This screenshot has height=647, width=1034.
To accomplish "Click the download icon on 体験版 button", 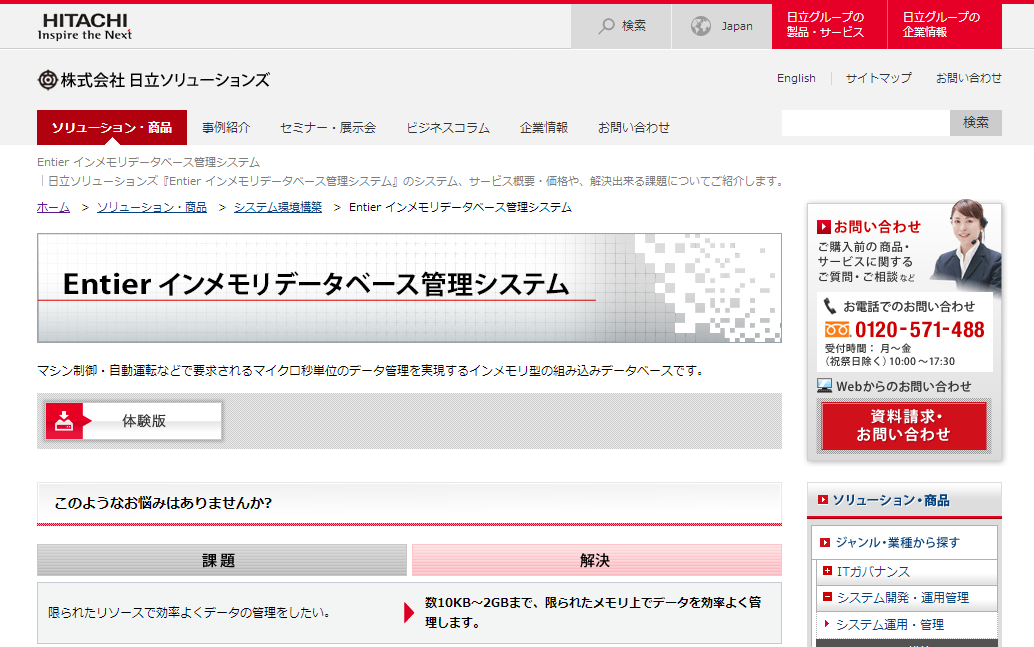I will pos(64,421).
